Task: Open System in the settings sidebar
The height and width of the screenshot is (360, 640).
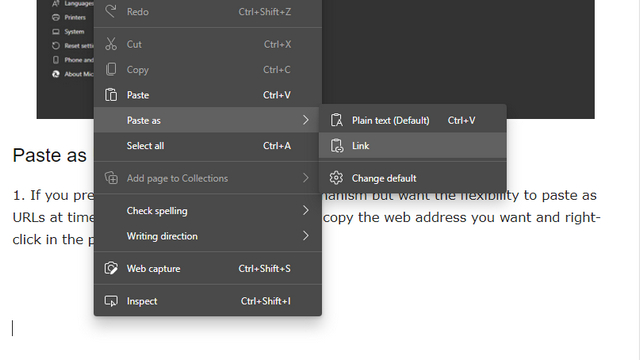Action: click(68, 31)
